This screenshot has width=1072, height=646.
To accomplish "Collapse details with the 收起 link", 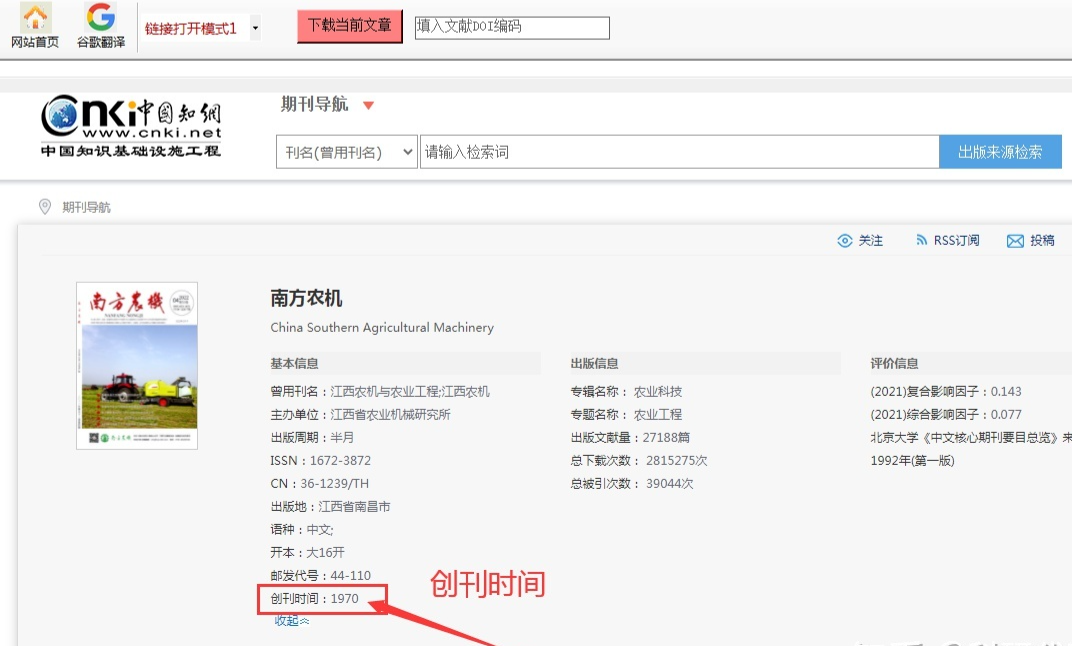I will click(x=292, y=621).
